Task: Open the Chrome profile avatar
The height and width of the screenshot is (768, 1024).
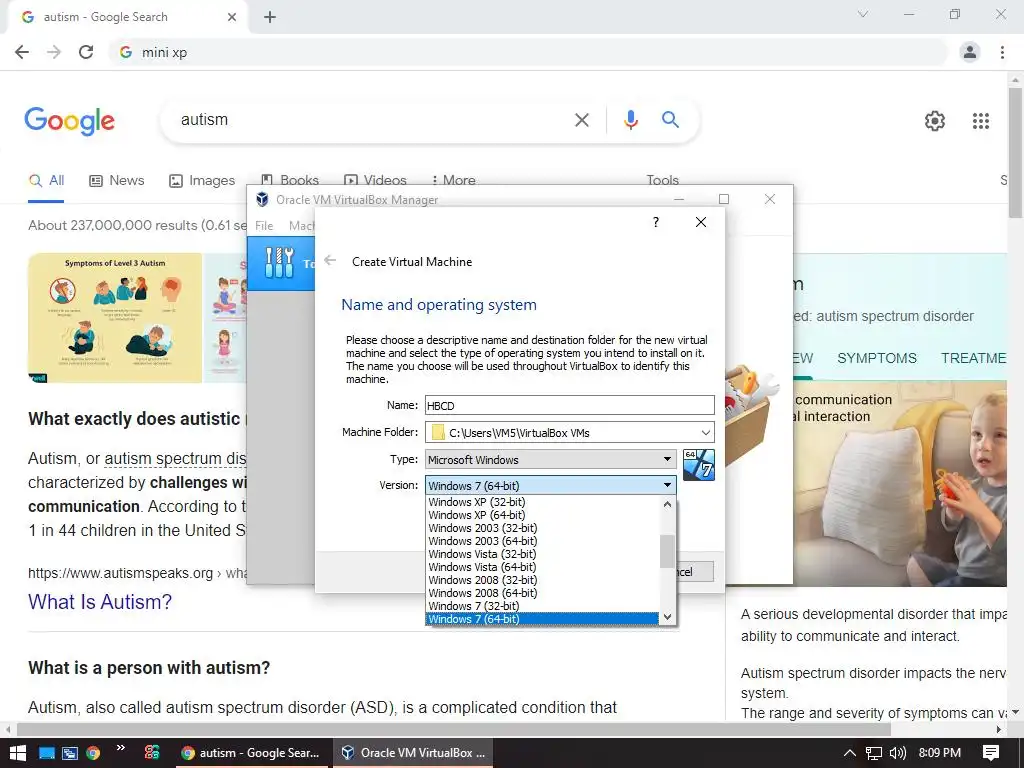Action: (x=970, y=52)
